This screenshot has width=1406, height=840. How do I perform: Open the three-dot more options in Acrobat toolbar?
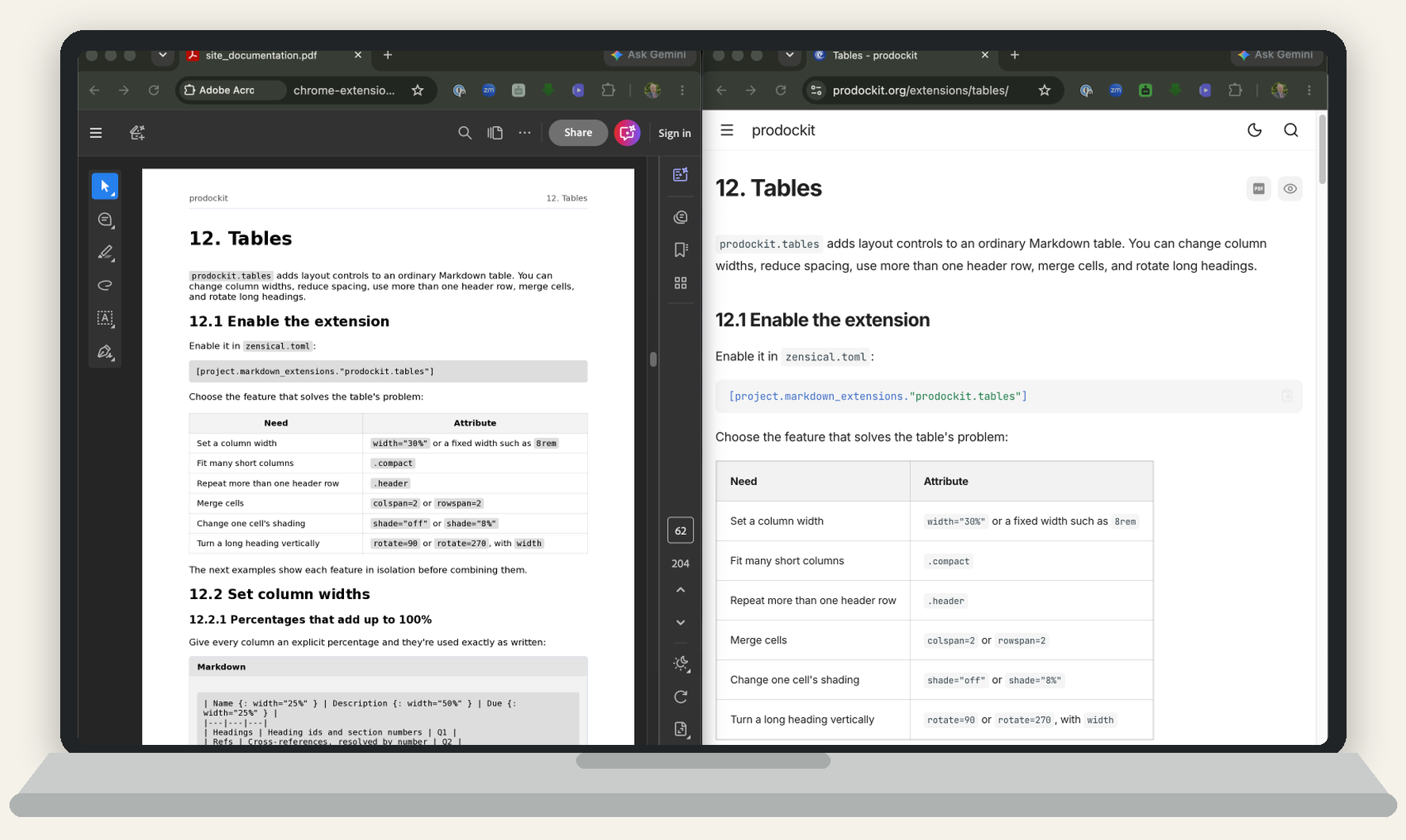(525, 133)
